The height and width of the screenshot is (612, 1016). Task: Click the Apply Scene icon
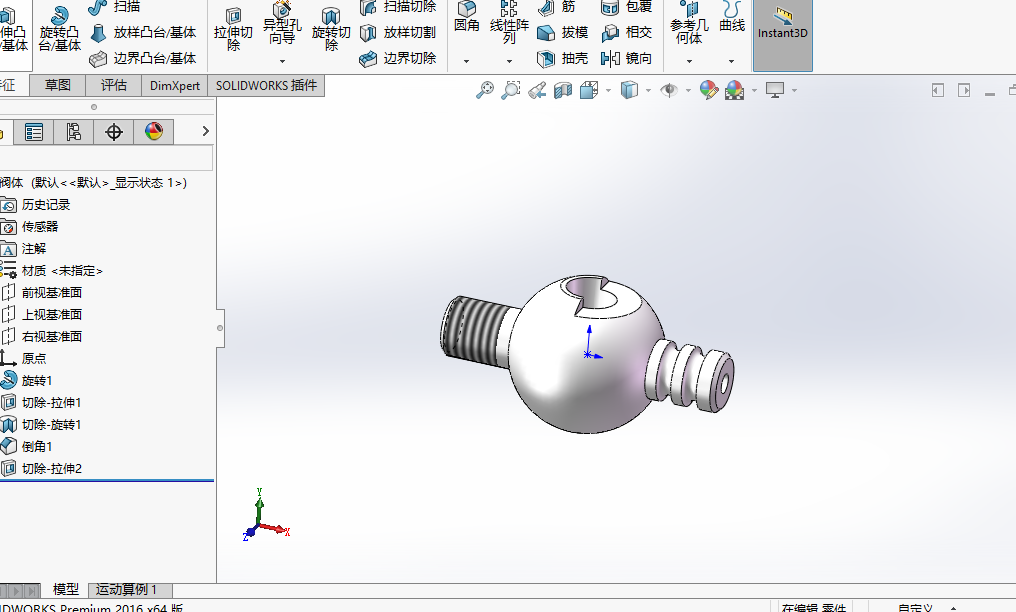pos(734,90)
